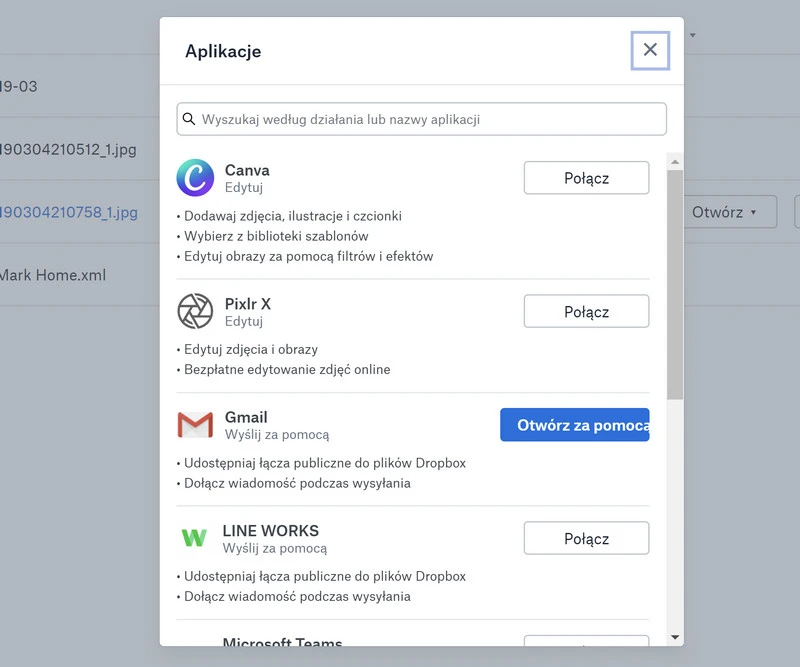Click the Pixlr X aperture icon
Screen dimensions: 800x667
(195, 311)
